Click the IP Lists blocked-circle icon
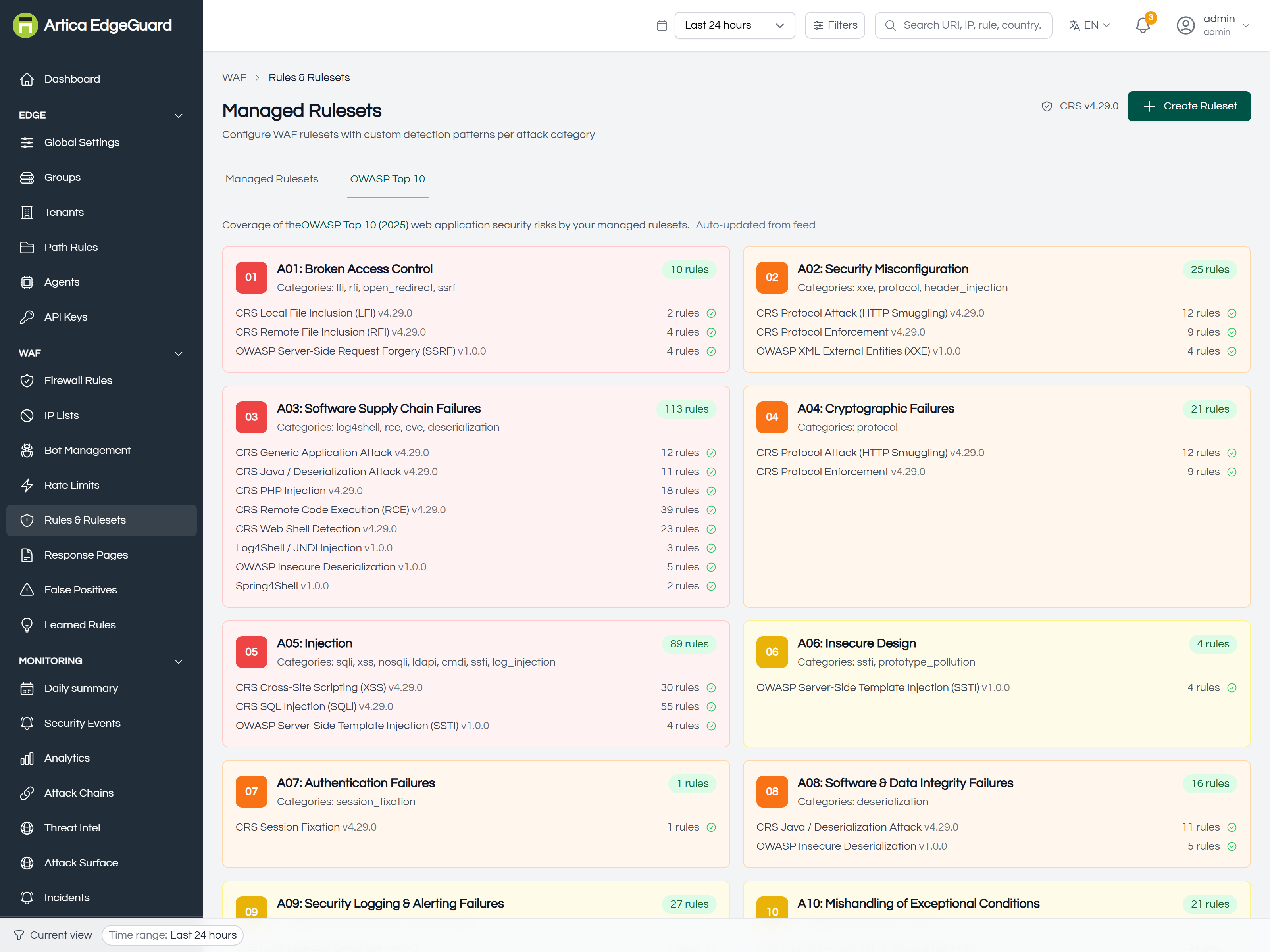The height and width of the screenshot is (952, 1270). (27, 415)
